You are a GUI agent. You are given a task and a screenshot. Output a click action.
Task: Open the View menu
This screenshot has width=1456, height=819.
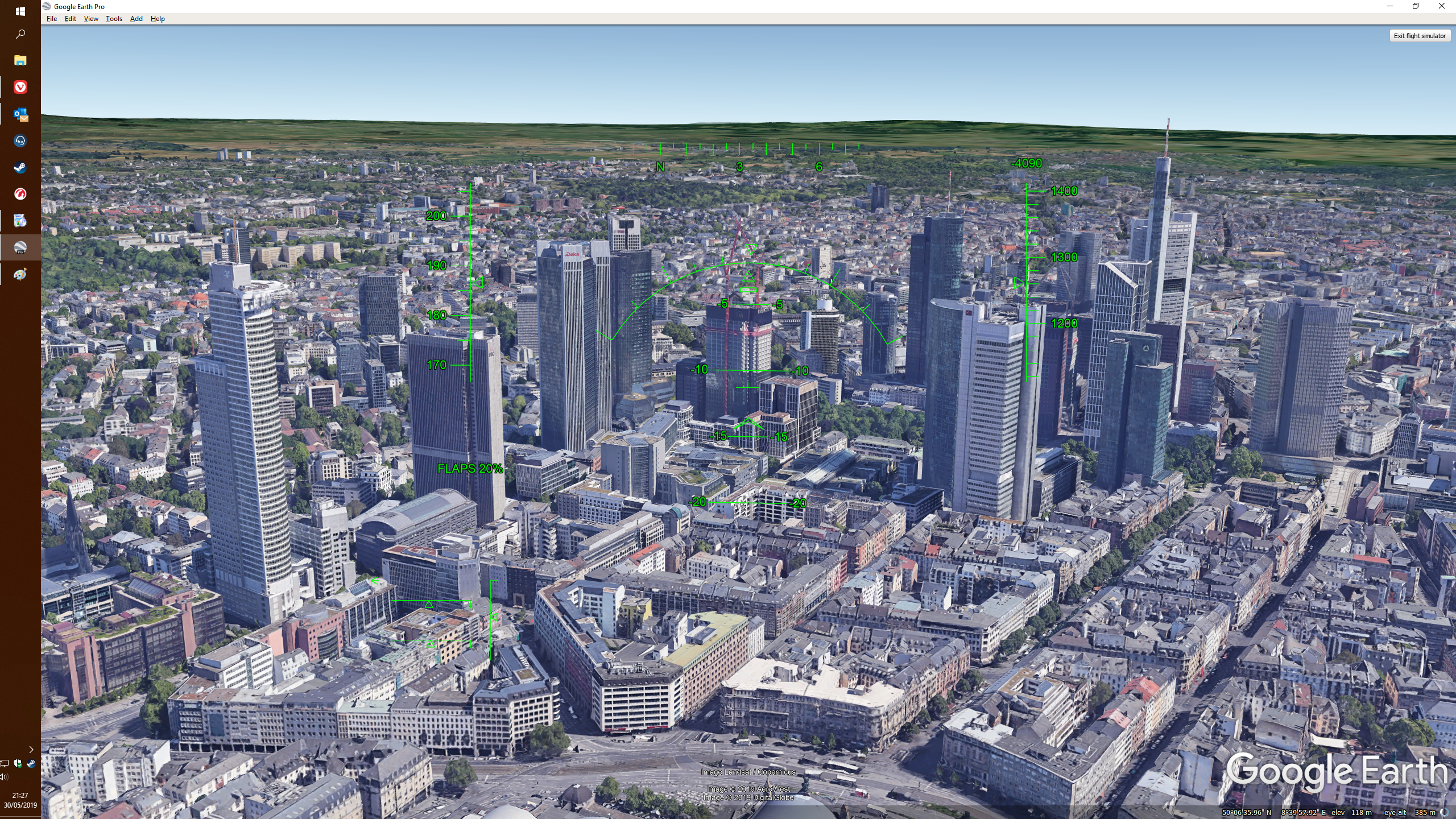pos(91,19)
